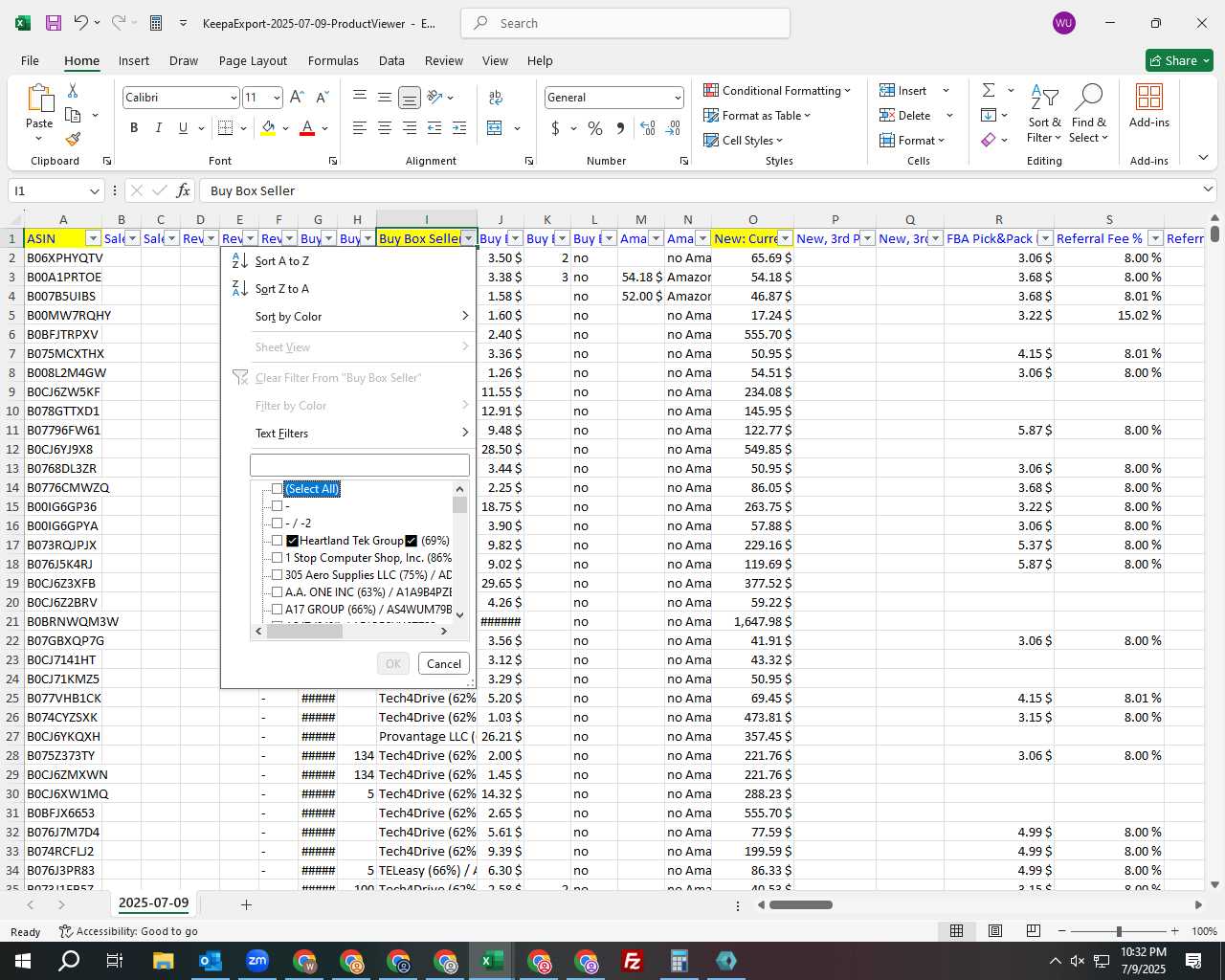
Task: Open Sort by Color submenu
Action: point(350,317)
